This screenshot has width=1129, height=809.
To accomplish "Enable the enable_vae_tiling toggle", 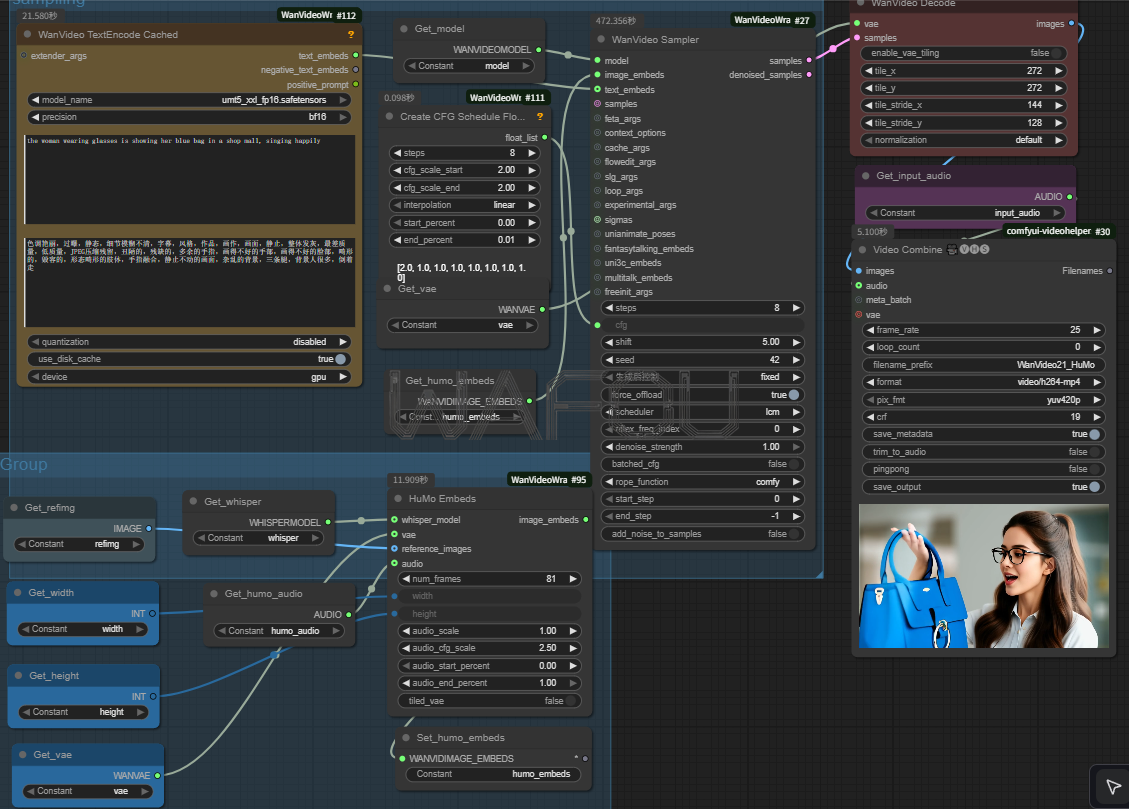I will [1056, 53].
